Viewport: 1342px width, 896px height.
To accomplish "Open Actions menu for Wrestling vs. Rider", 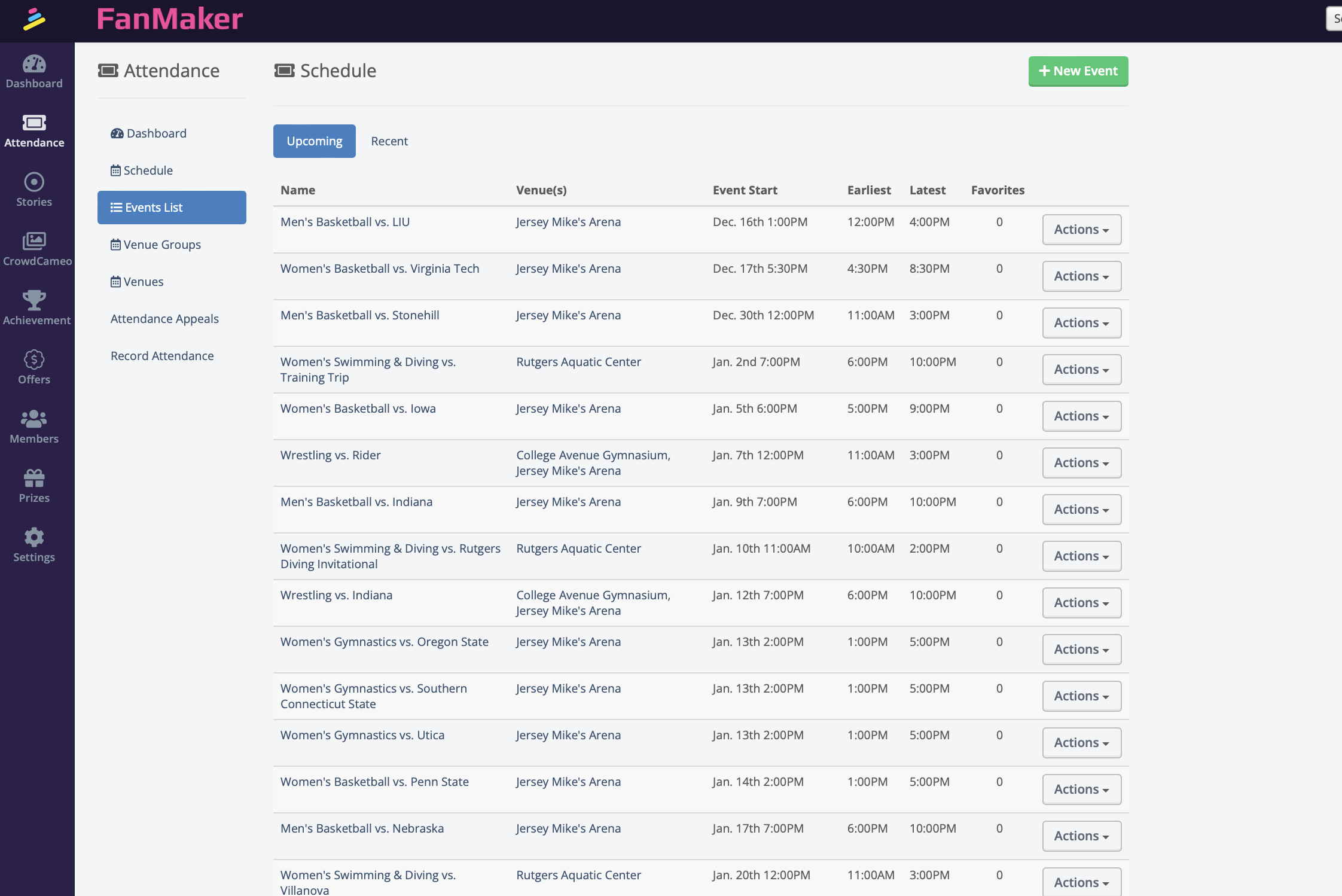I will (1081, 463).
